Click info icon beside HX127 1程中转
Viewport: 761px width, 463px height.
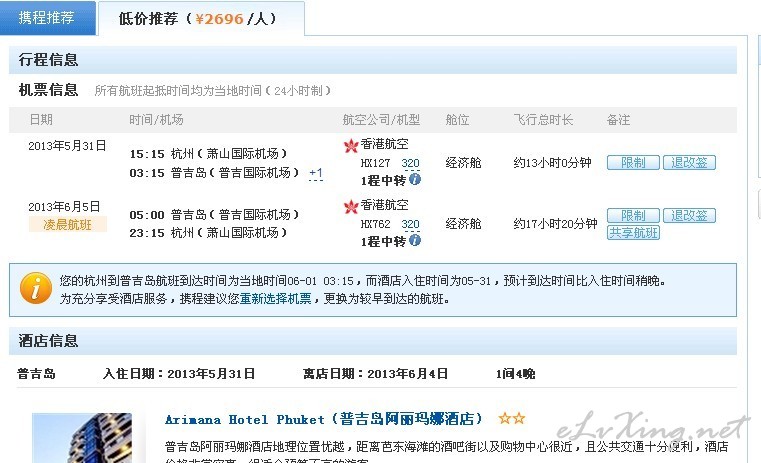click(x=414, y=179)
